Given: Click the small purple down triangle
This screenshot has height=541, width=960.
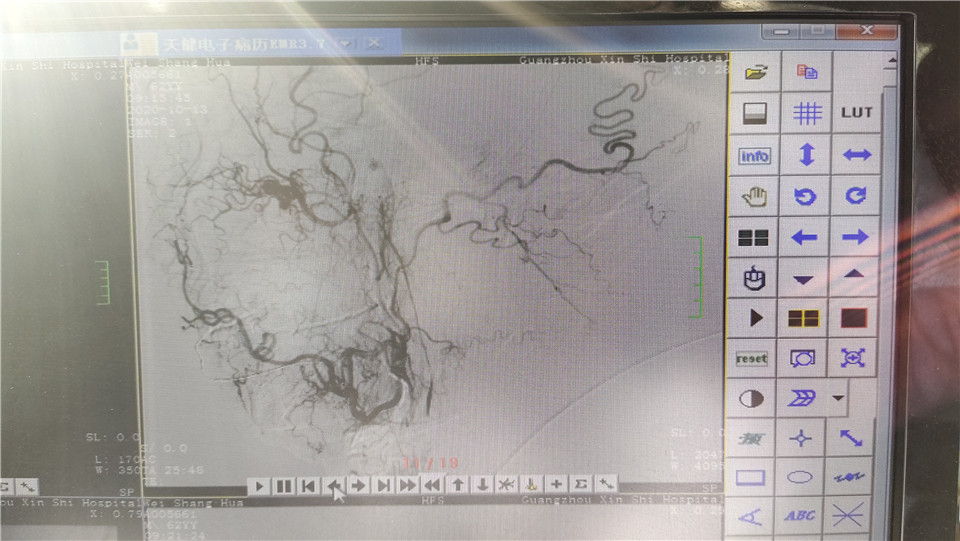Looking at the screenshot, I should click(x=803, y=280).
